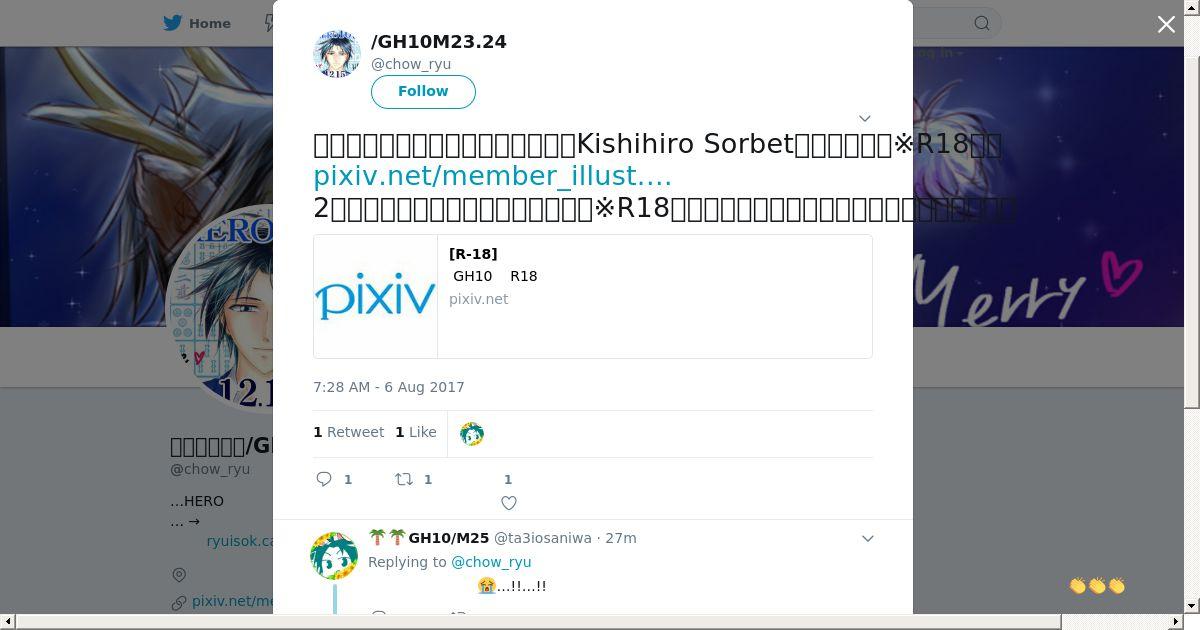Click the search magnifier icon
The image size is (1200, 630).
(x=982, y=23)
